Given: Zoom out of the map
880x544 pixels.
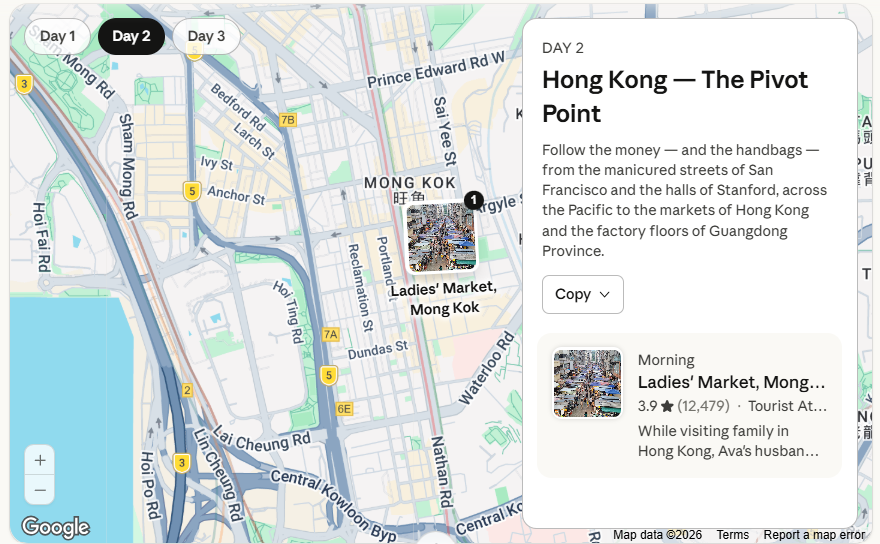Looking at the screenshot, I should [x=40, y=490].
